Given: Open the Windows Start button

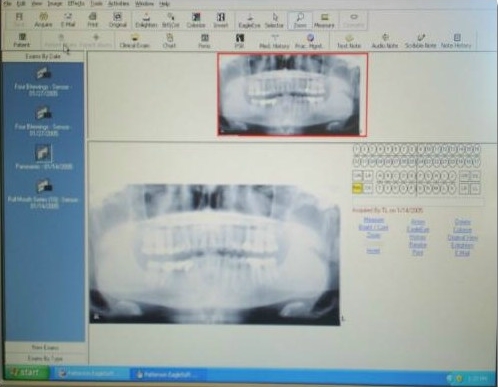Looking at the screenshot, I should [27, 372].
